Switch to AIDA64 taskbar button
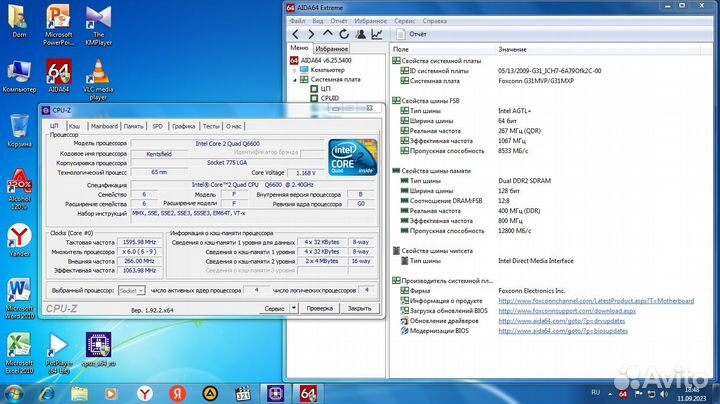Viewport: 720px width, 404px height. (x=308, y=394)
